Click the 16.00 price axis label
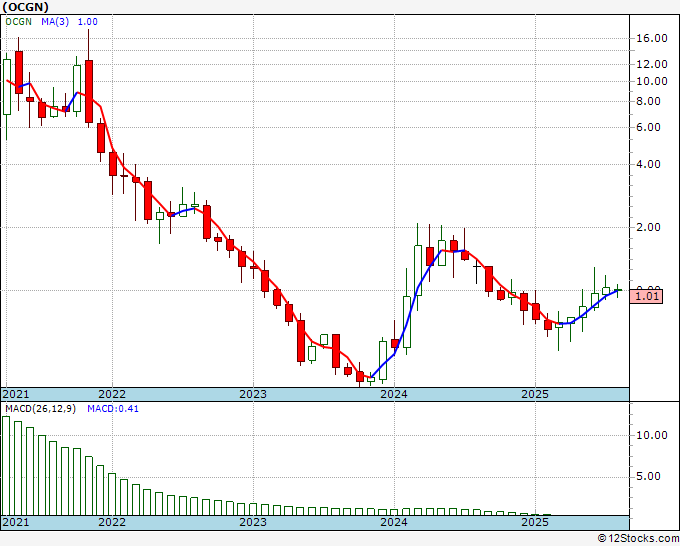Screen dimensions: 680x546 tap(652, 39)
